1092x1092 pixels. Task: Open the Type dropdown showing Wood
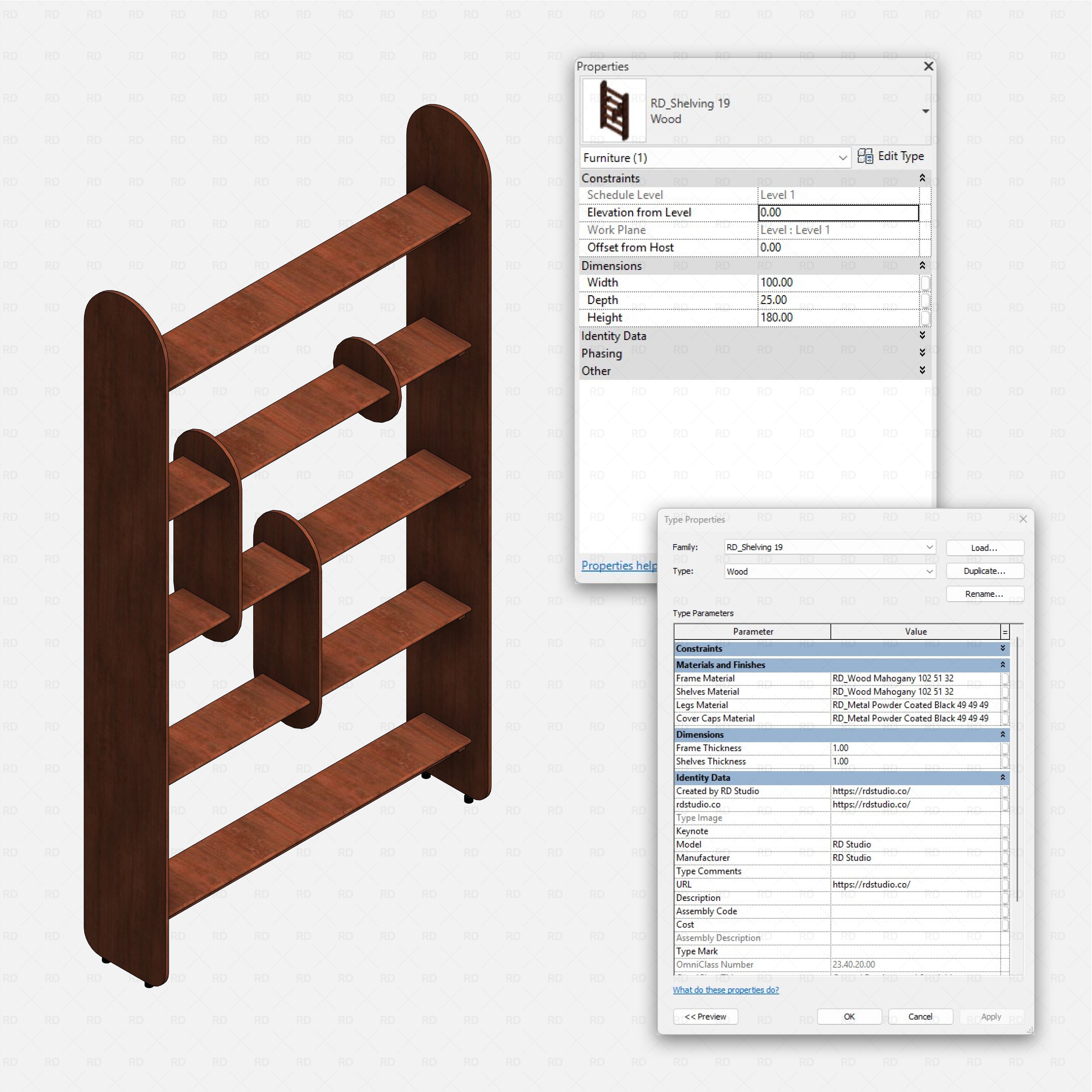[830, 572]
